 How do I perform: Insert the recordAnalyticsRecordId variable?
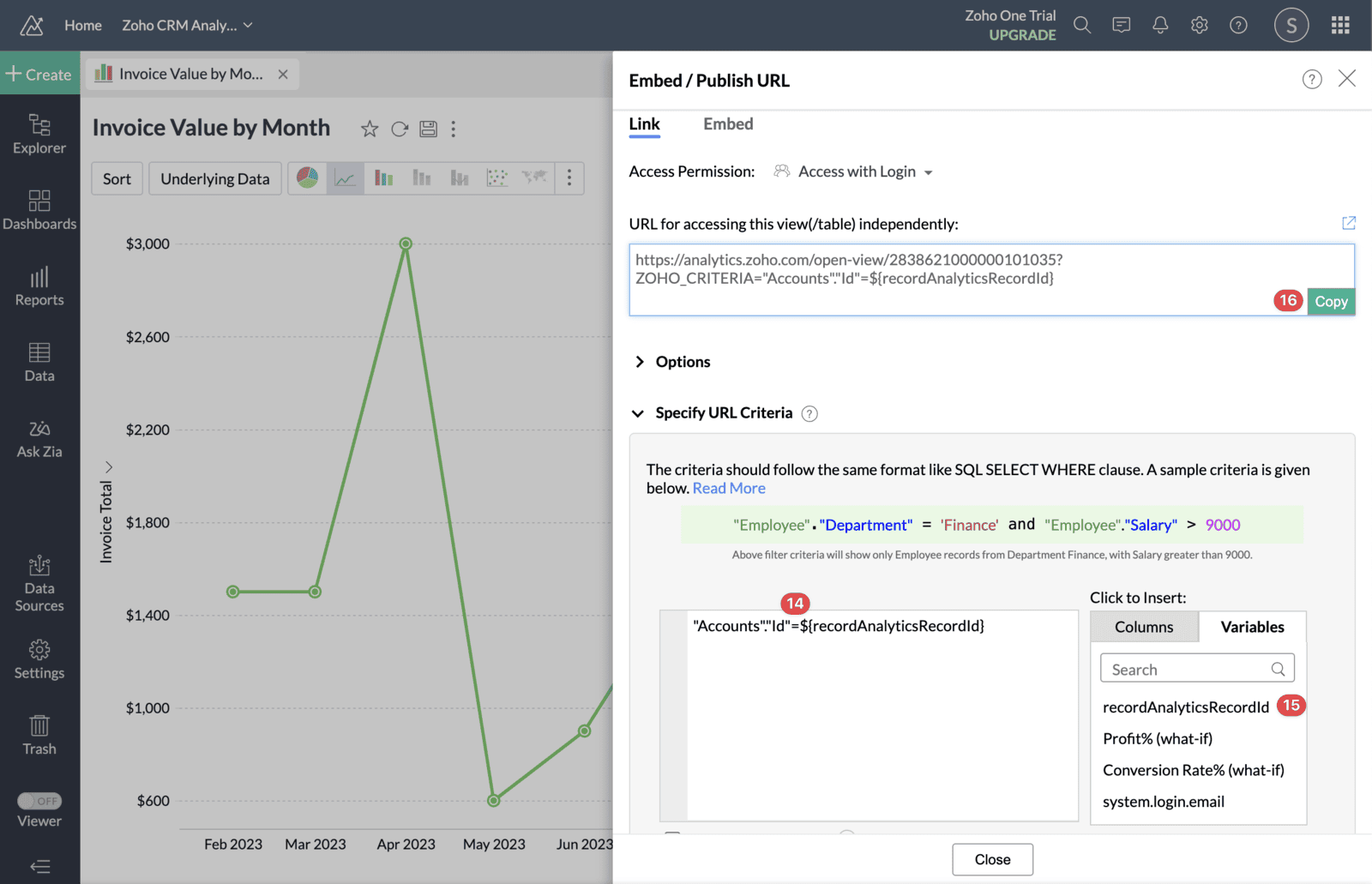click(x=1186, y=707)
